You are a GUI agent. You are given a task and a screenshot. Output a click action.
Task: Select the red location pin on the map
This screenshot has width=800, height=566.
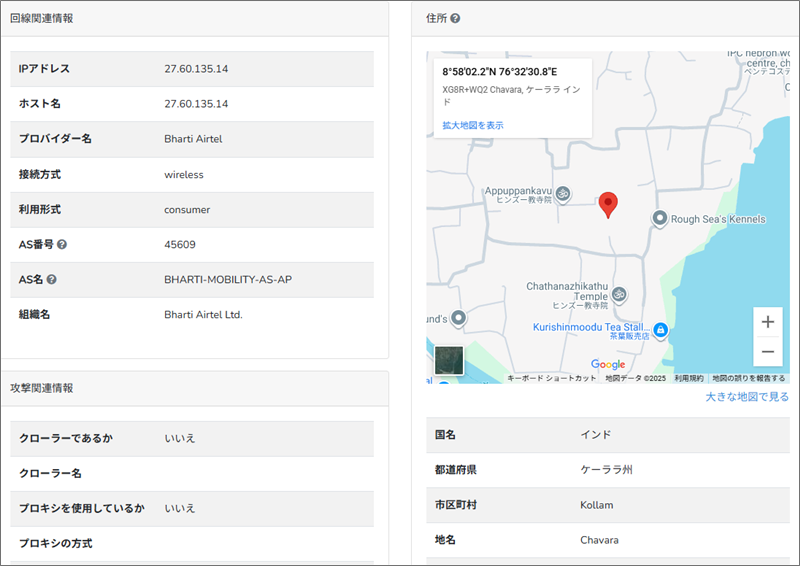pyautogui.click(x=608, y=205)
